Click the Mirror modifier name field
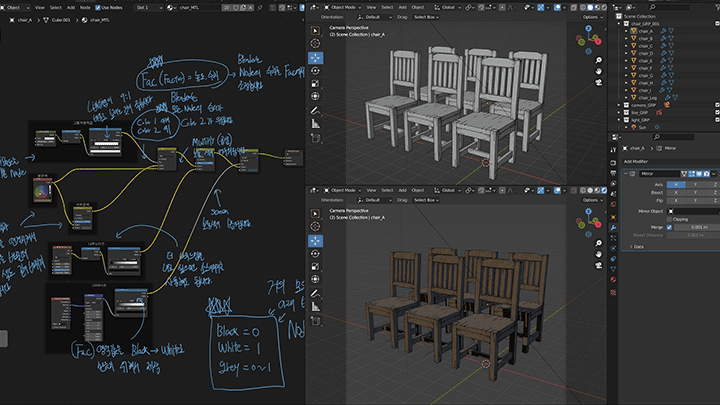This screenshot has width=720, height=405. pyautogui.click(x=659, y=174)
